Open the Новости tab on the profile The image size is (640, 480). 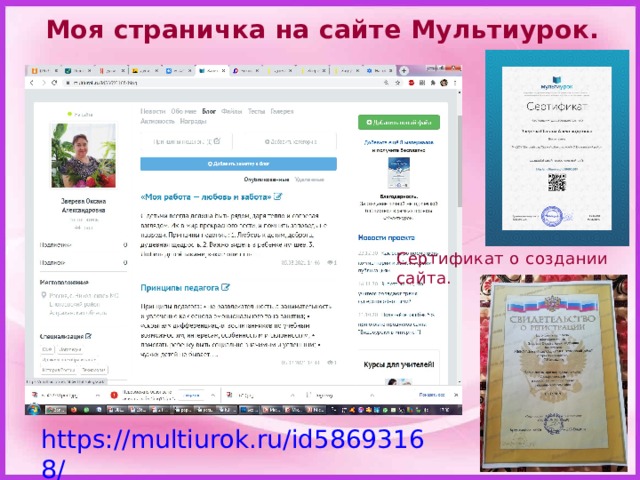[x=153, y=111]
